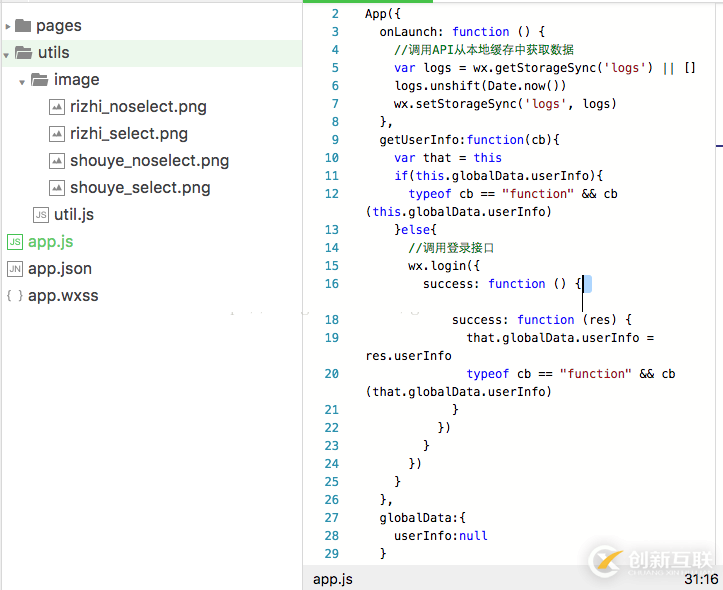Click the rizhi_noselect.png image file icon
Viewport: 723px width, 590px height.
click(57, 107)
